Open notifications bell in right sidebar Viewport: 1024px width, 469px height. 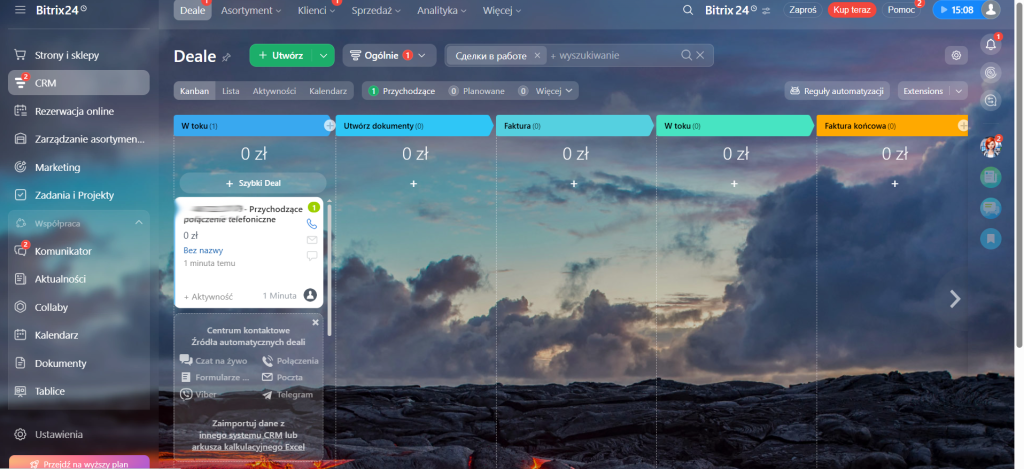[991, 44]
